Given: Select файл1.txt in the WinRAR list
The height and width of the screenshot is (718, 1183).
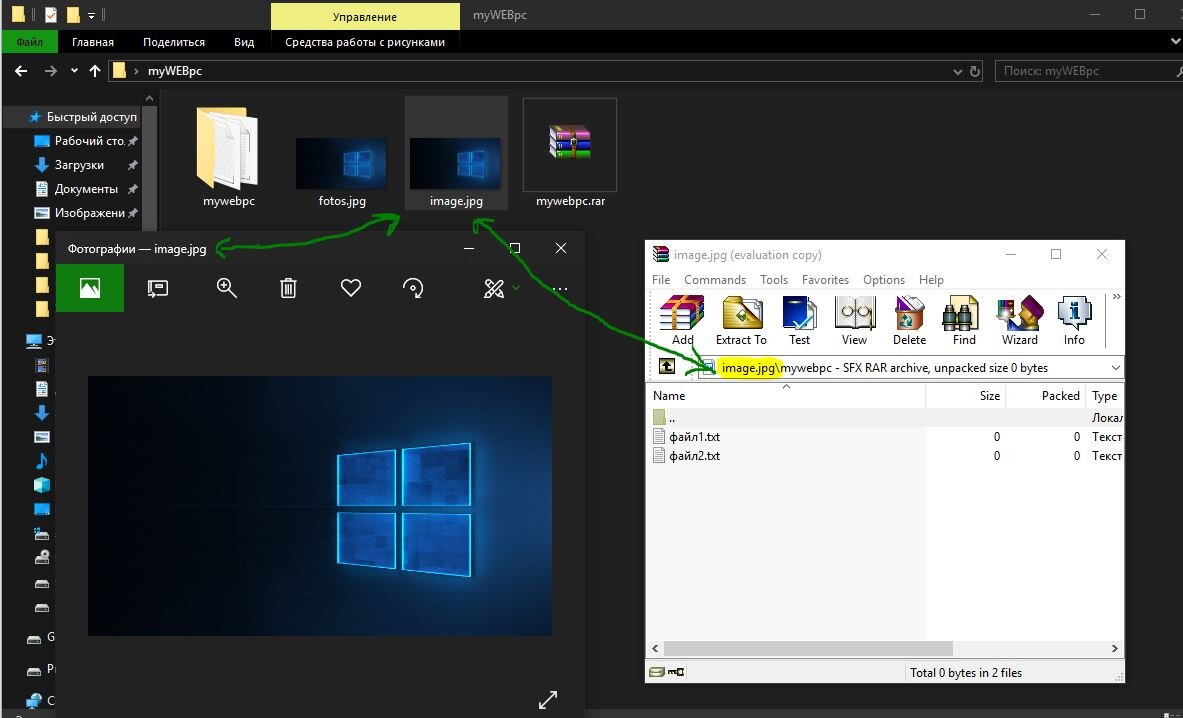Looking at the screenshot, I should 687,437.
